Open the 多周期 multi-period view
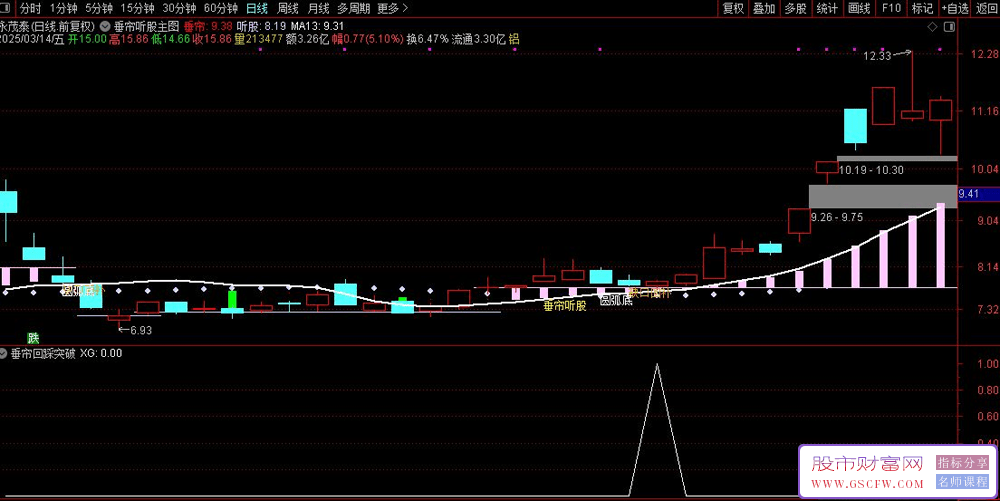 coord(353,8)
